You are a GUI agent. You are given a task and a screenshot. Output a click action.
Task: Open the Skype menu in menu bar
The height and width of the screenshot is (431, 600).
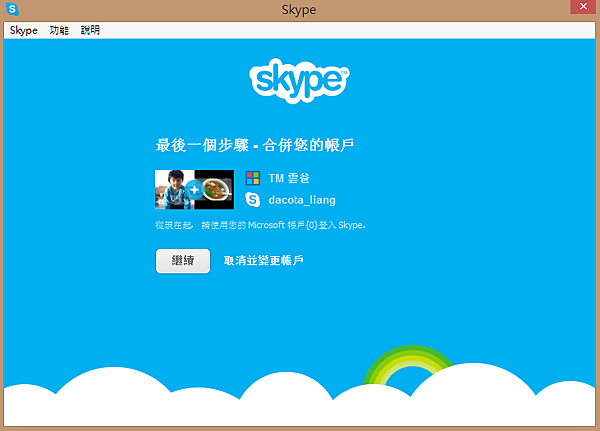click(x=23, y=30)
